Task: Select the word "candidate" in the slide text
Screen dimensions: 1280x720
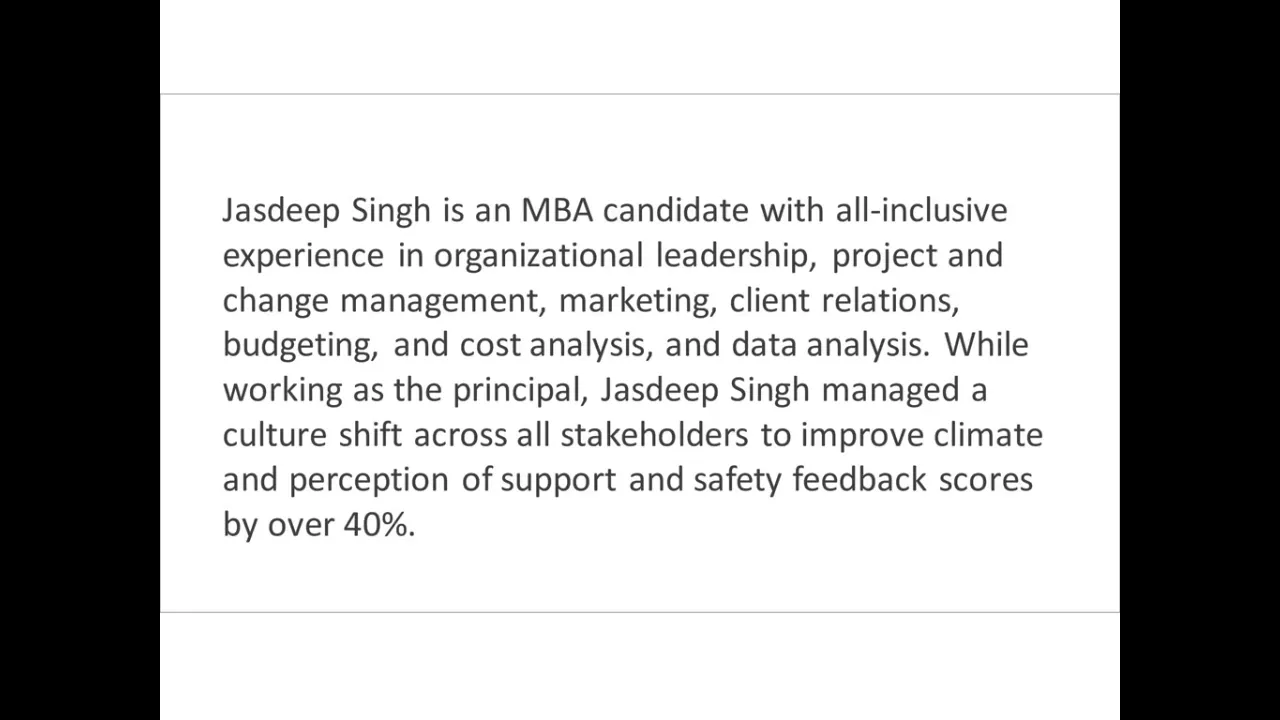Action: [675, 210]
